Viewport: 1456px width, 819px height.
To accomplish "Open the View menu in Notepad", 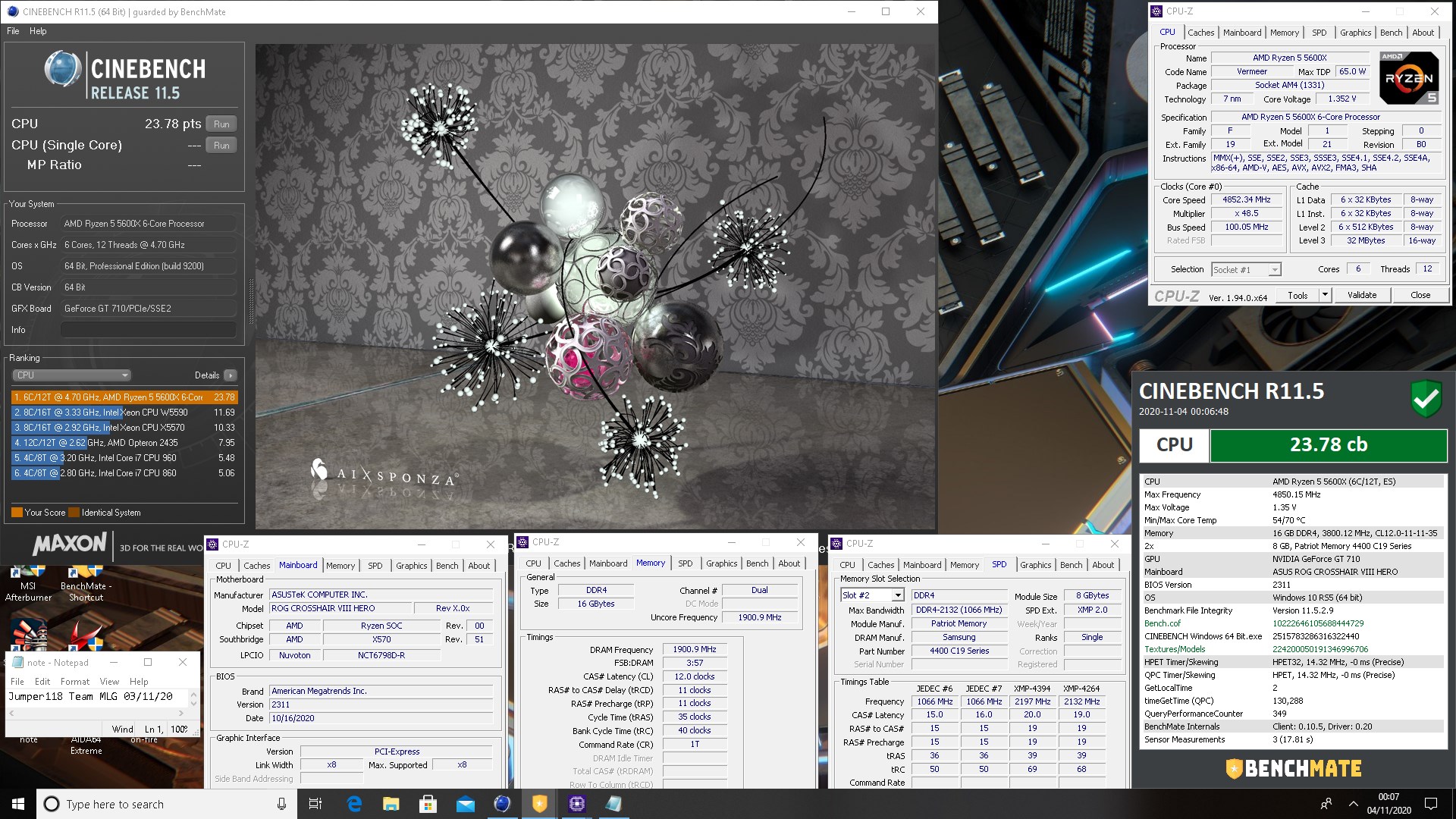I will click(x=110, y=682).
